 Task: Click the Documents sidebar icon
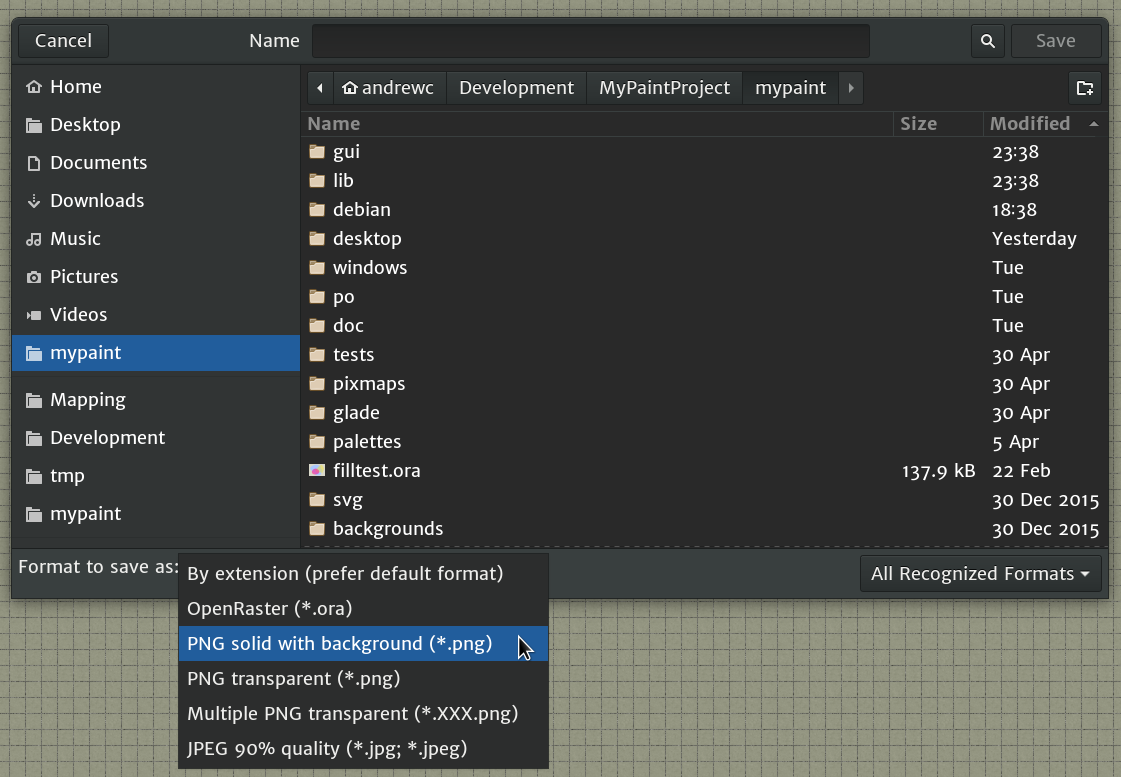[x=34, y=163]
